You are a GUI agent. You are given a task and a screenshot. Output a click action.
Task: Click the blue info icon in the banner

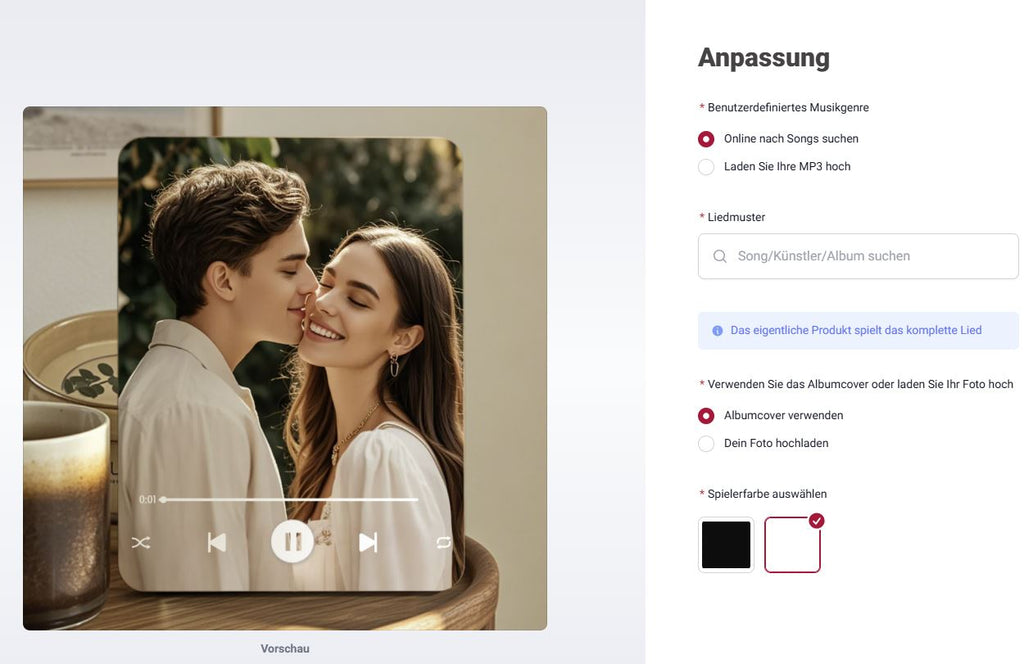pos(717,331)
